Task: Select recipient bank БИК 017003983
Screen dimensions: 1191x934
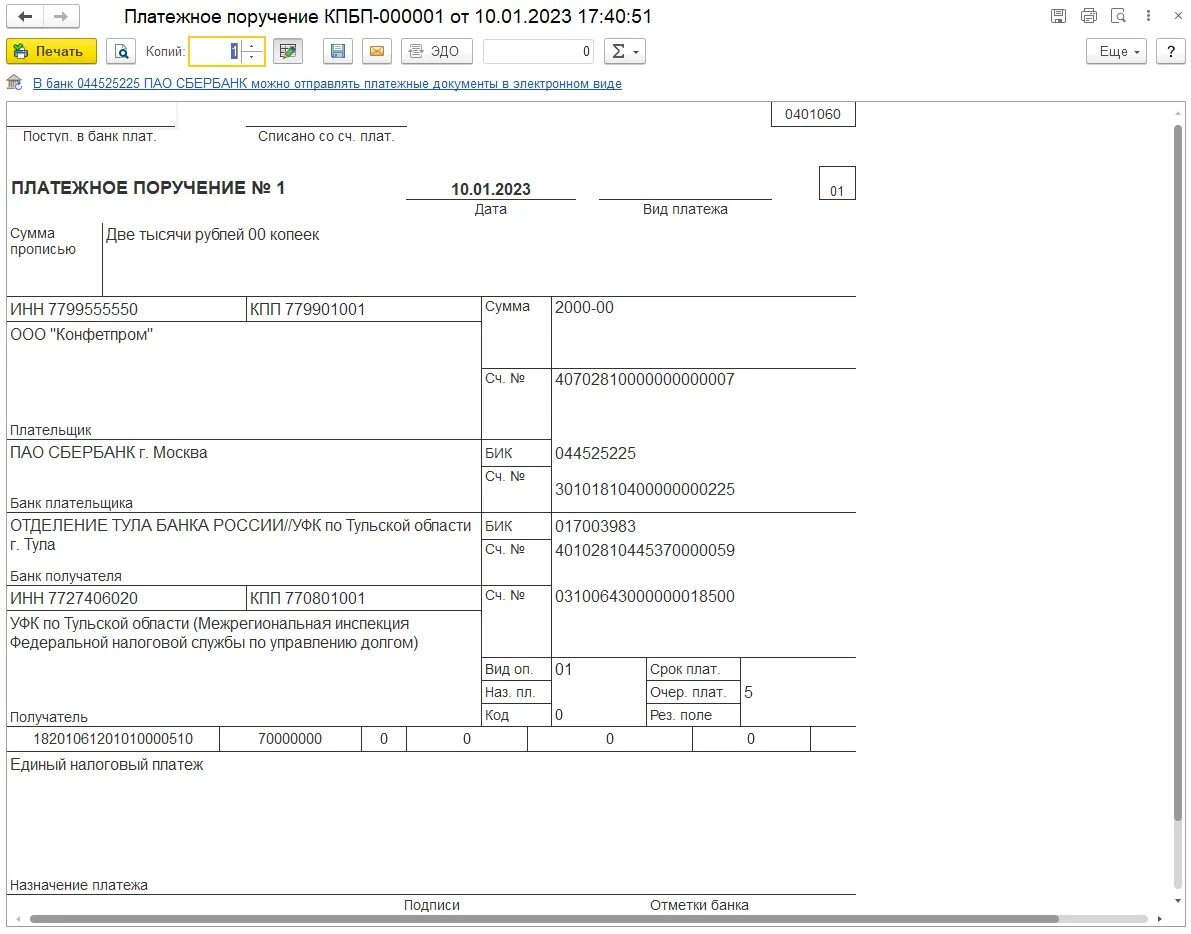Action: pos(596,526)
